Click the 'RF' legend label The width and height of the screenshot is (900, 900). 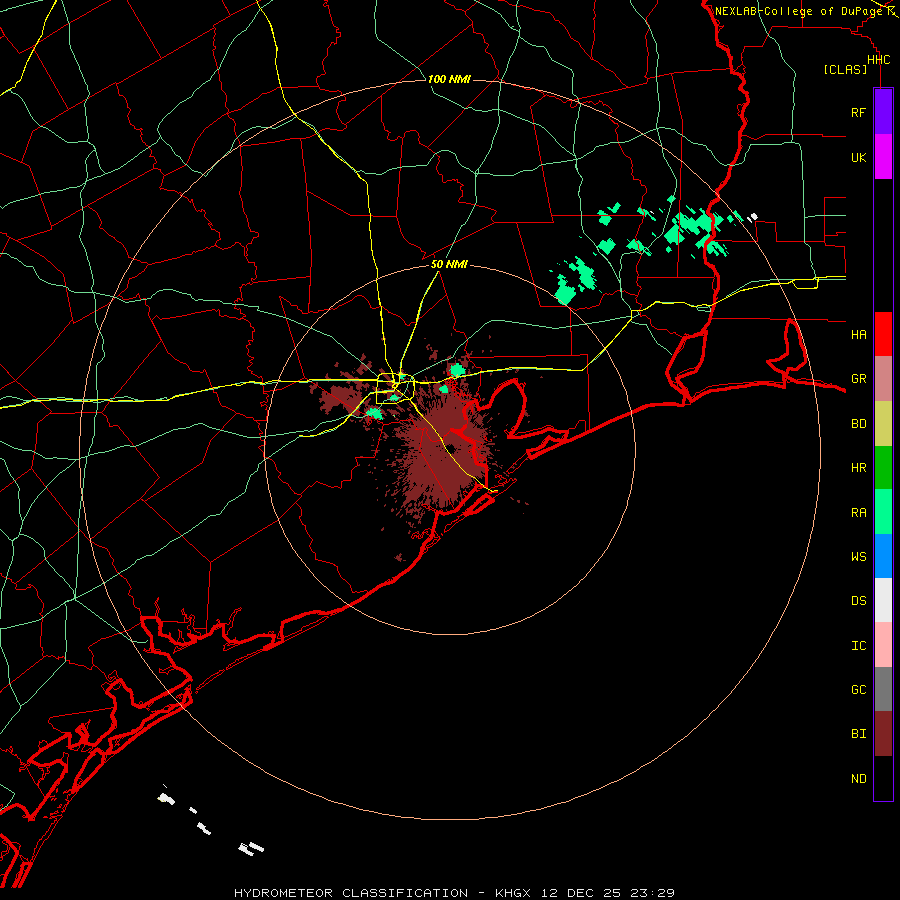pyautogui.click(x=858, y=112)
